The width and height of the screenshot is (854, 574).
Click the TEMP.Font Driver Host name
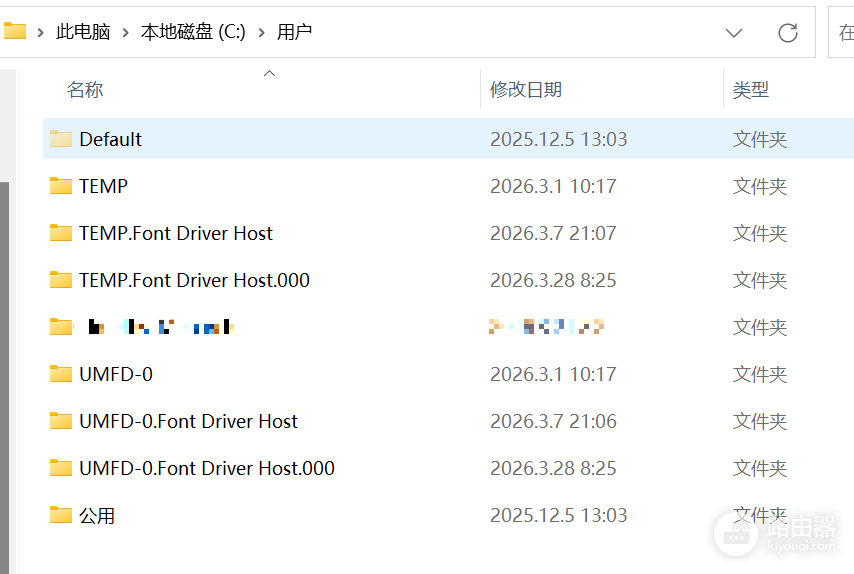click(176, 233)
